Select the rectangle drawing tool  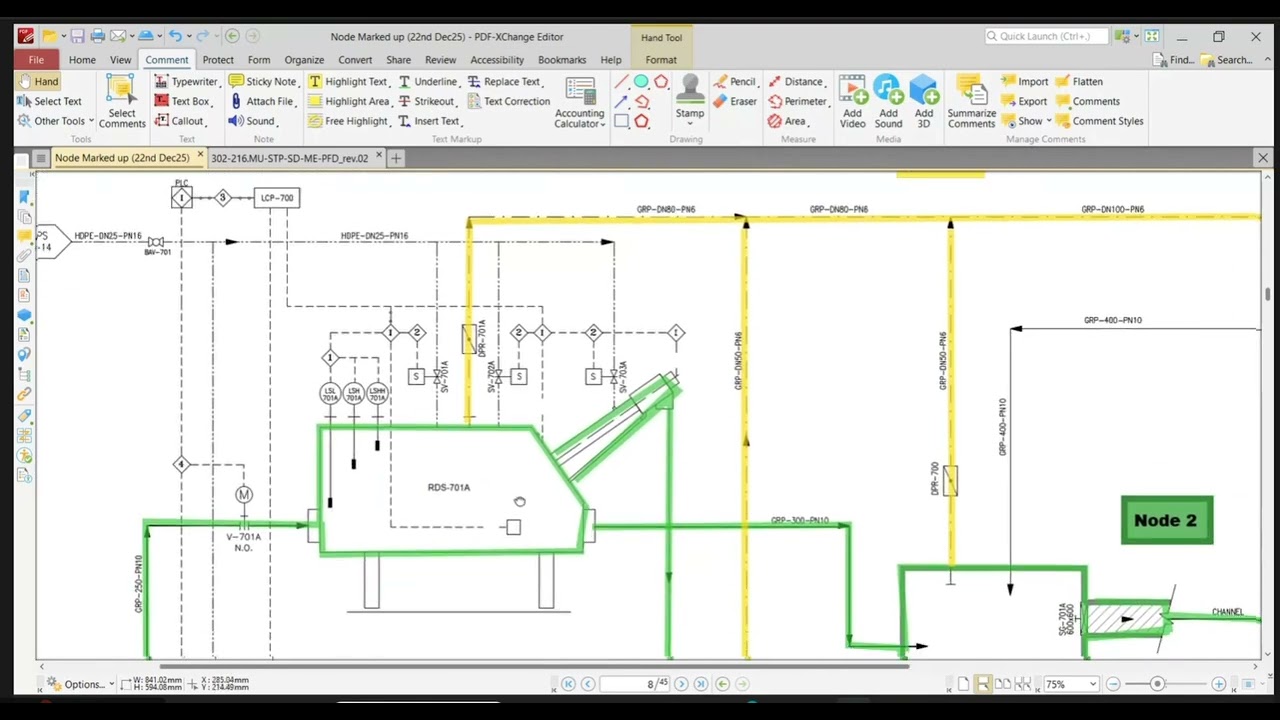pos(621,122)
